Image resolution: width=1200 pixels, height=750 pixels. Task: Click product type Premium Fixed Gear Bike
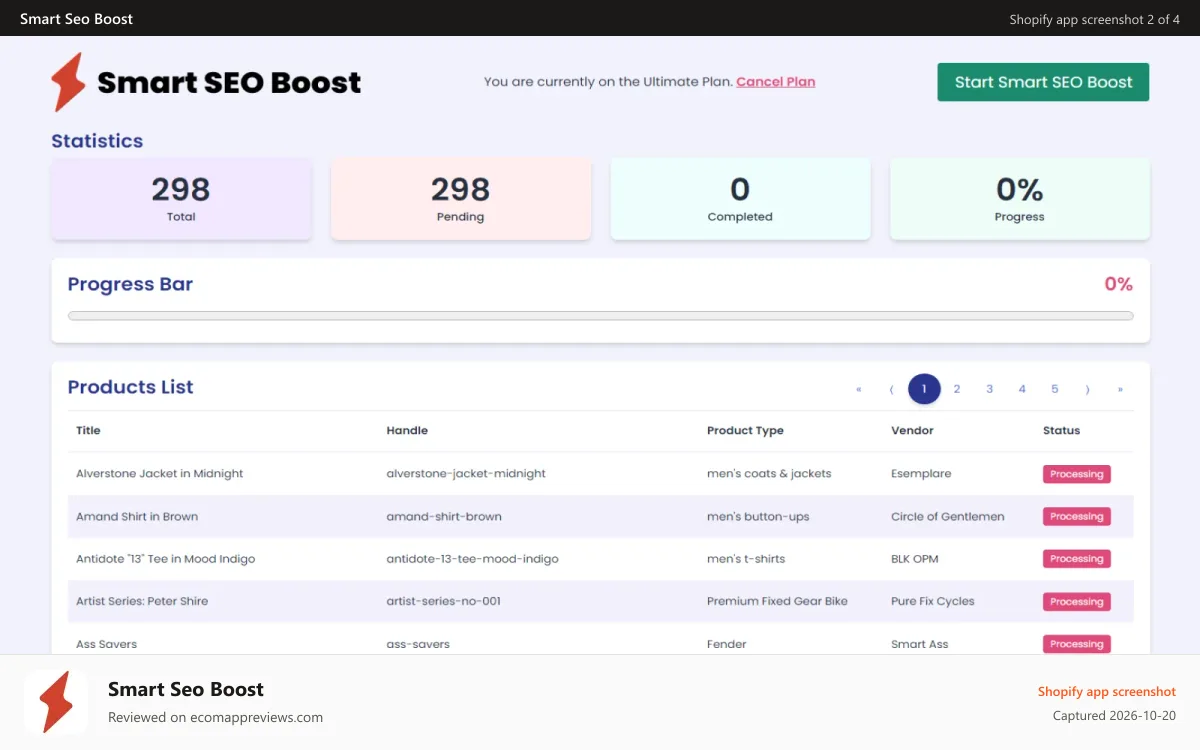pos(777,601)
